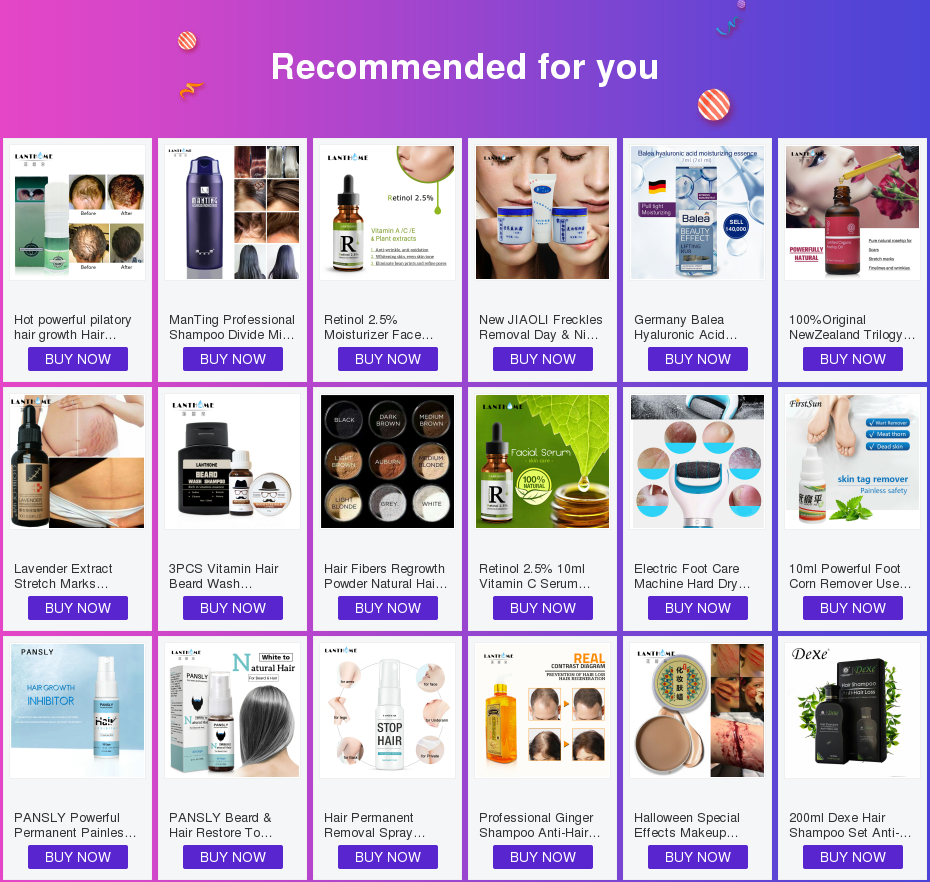Buy the PANSLY Beard & Hair Restore product

coord(232,858)
